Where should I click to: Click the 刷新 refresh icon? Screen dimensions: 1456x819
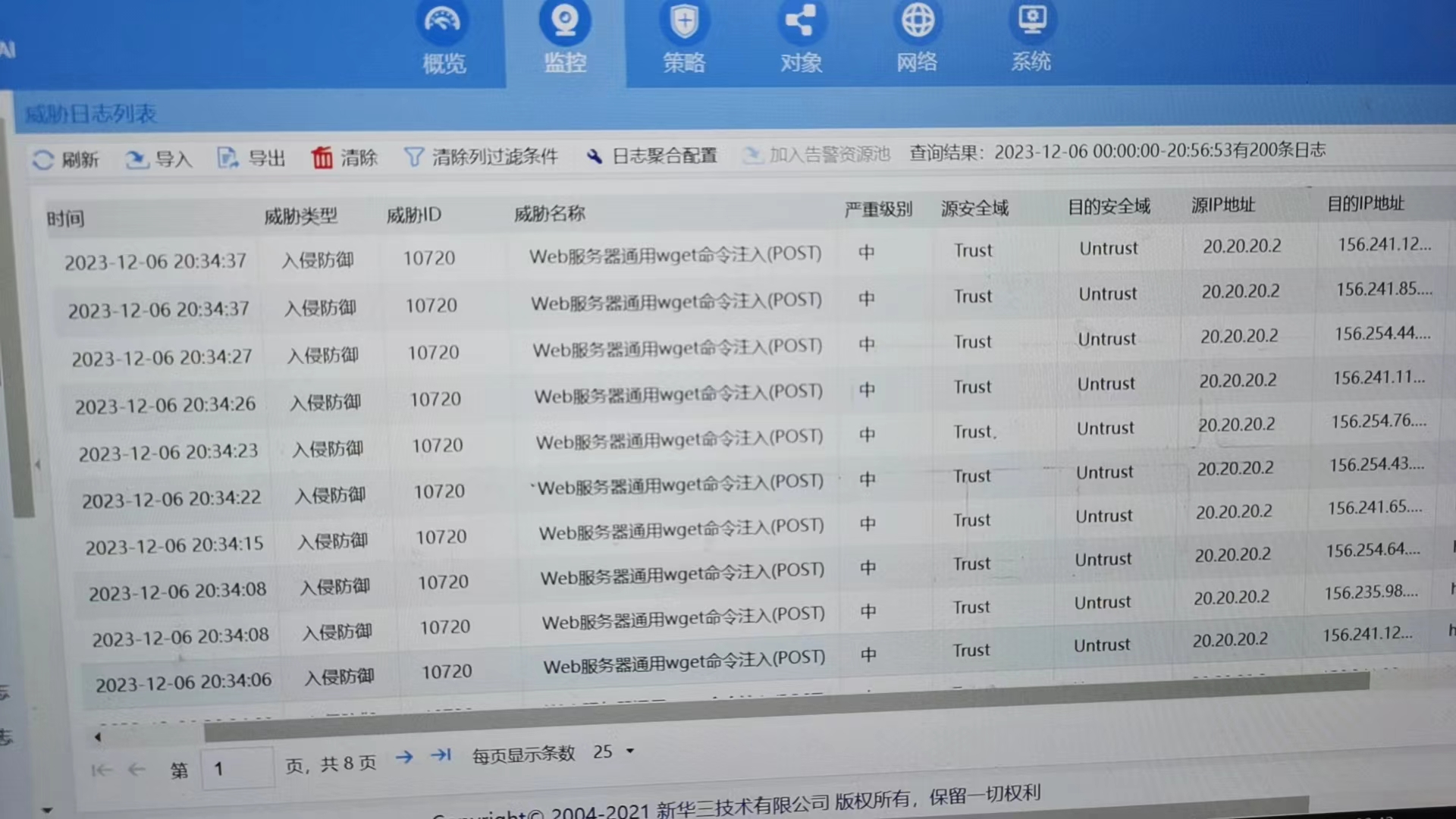pos(43,159)
